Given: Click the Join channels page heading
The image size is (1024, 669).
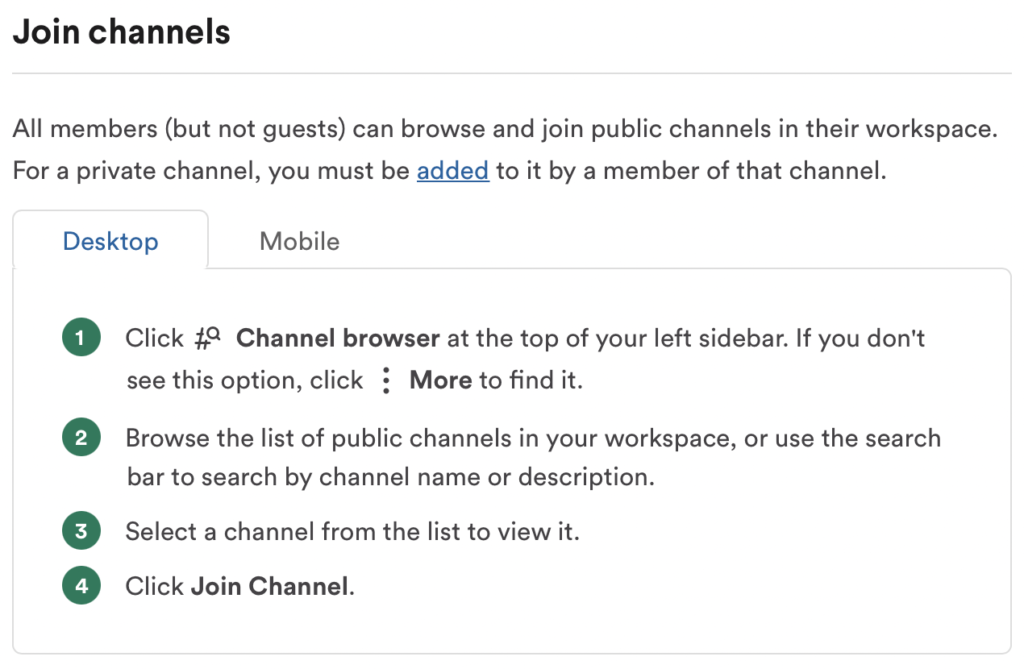Looking at the screenshot, I should coord(120,31).
